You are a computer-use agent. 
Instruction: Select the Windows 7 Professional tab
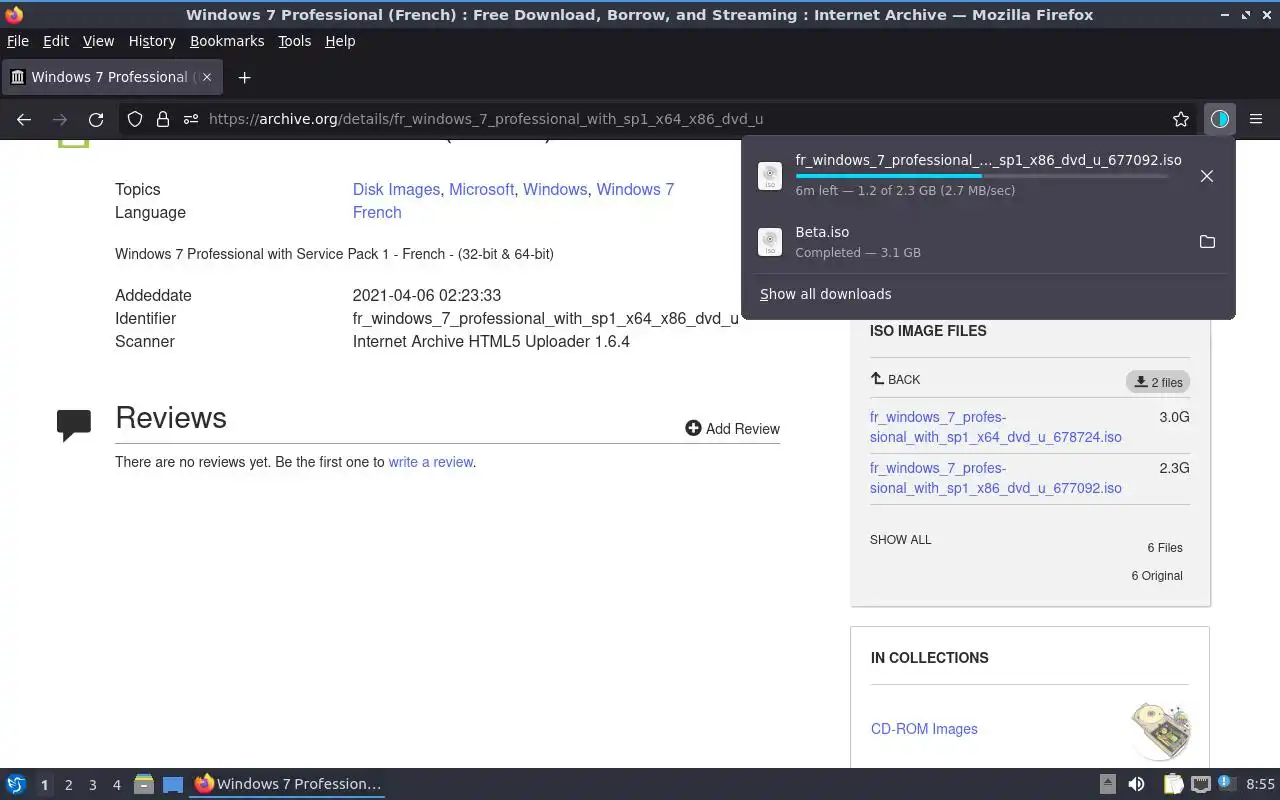tap(110, 77)
